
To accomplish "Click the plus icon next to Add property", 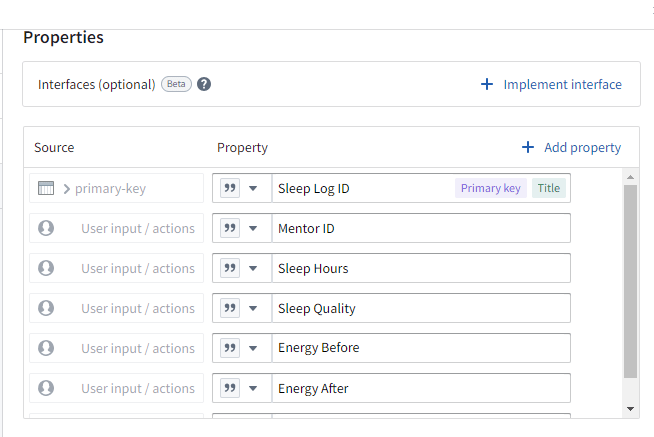I will click(x=528, y=147).
